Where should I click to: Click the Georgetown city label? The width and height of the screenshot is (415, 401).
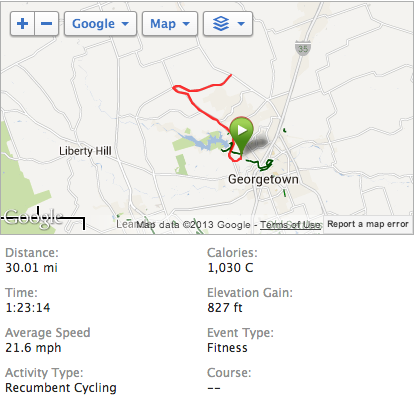(263, 179)
